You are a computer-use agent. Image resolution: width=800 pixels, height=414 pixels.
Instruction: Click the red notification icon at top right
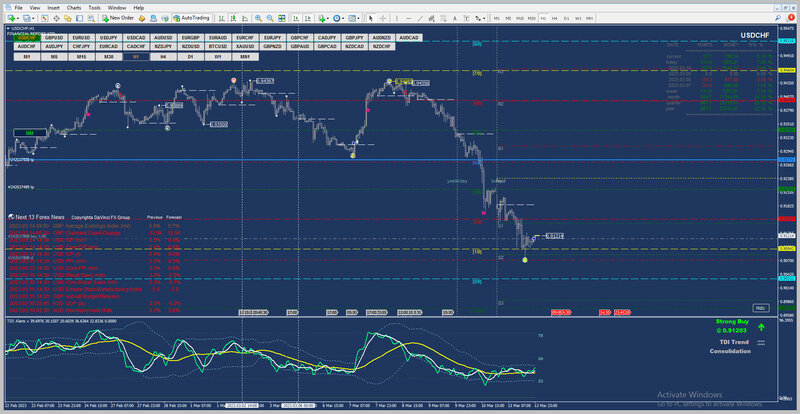point(791,17)
